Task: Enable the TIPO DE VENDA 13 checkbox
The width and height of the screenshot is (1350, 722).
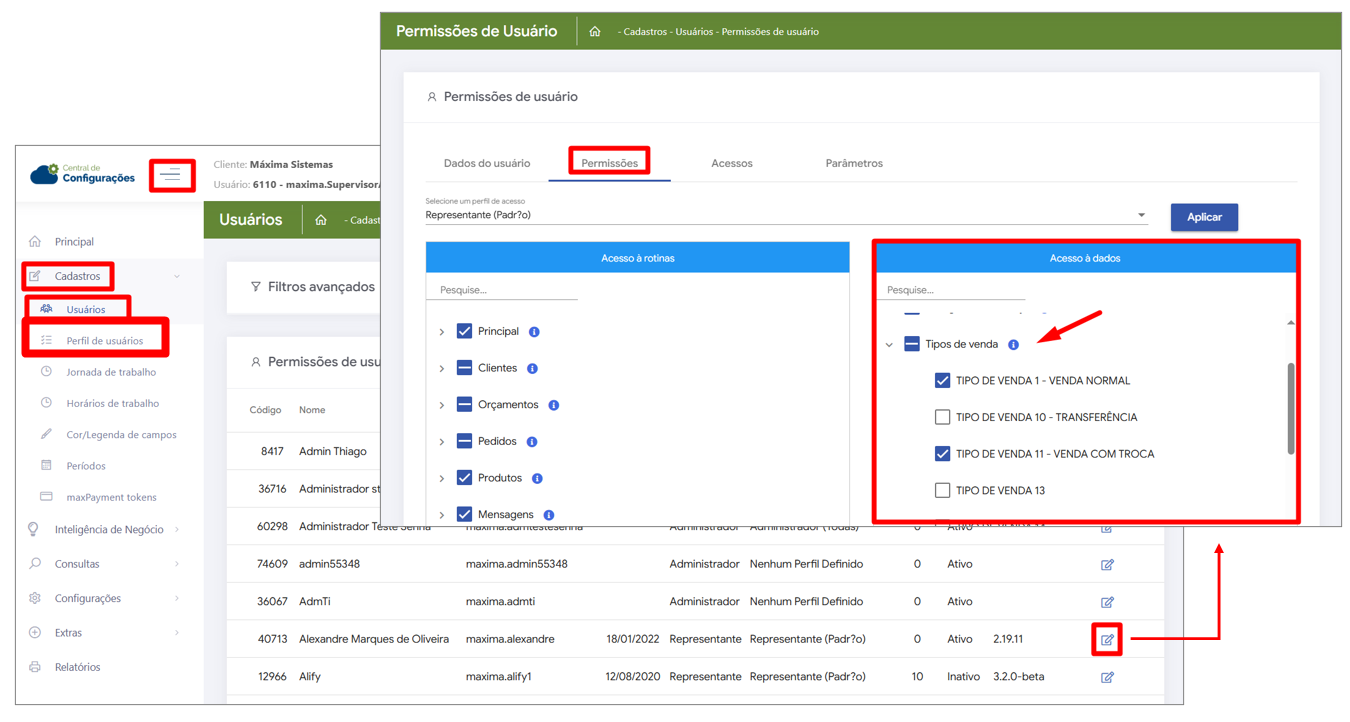Action: [x=942, y=490]
